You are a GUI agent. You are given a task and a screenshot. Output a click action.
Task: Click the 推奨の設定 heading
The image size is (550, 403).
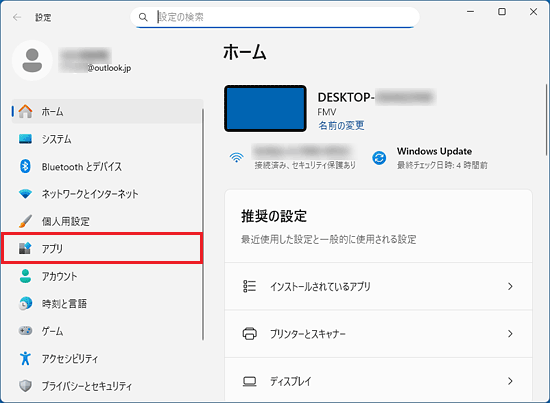[274, 216]
